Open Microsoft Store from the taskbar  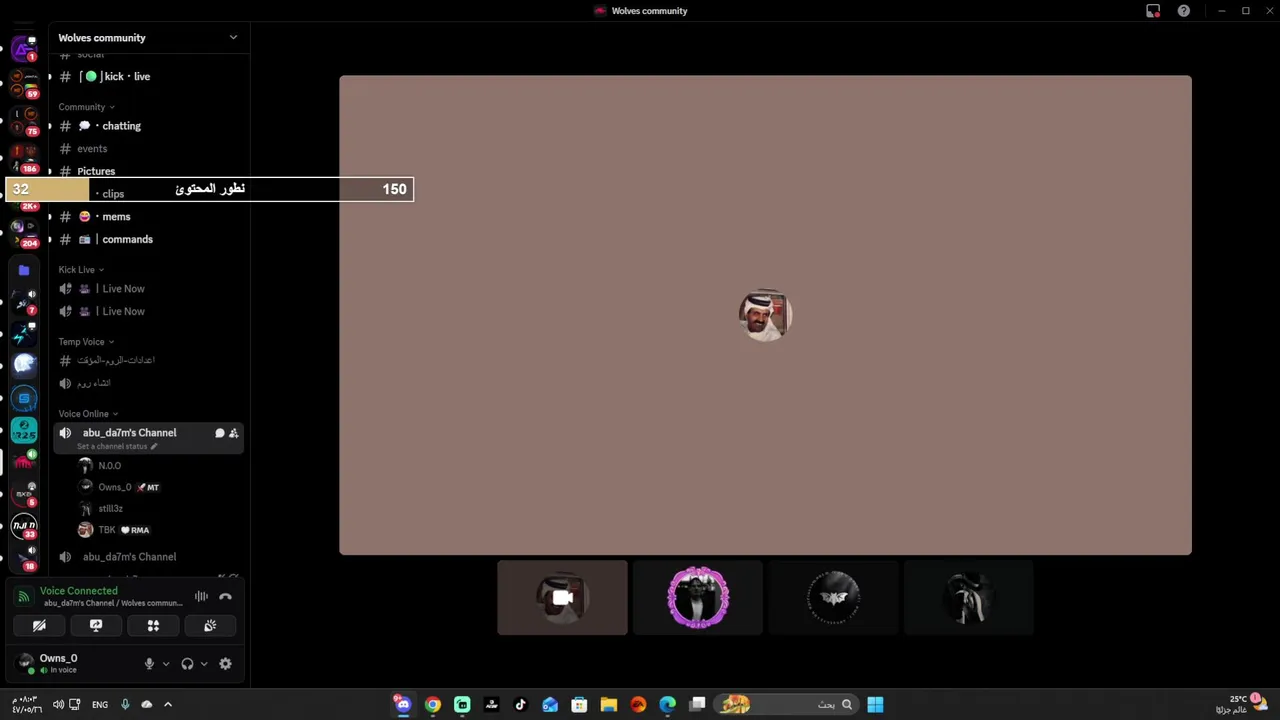click(x=579, y=704)
